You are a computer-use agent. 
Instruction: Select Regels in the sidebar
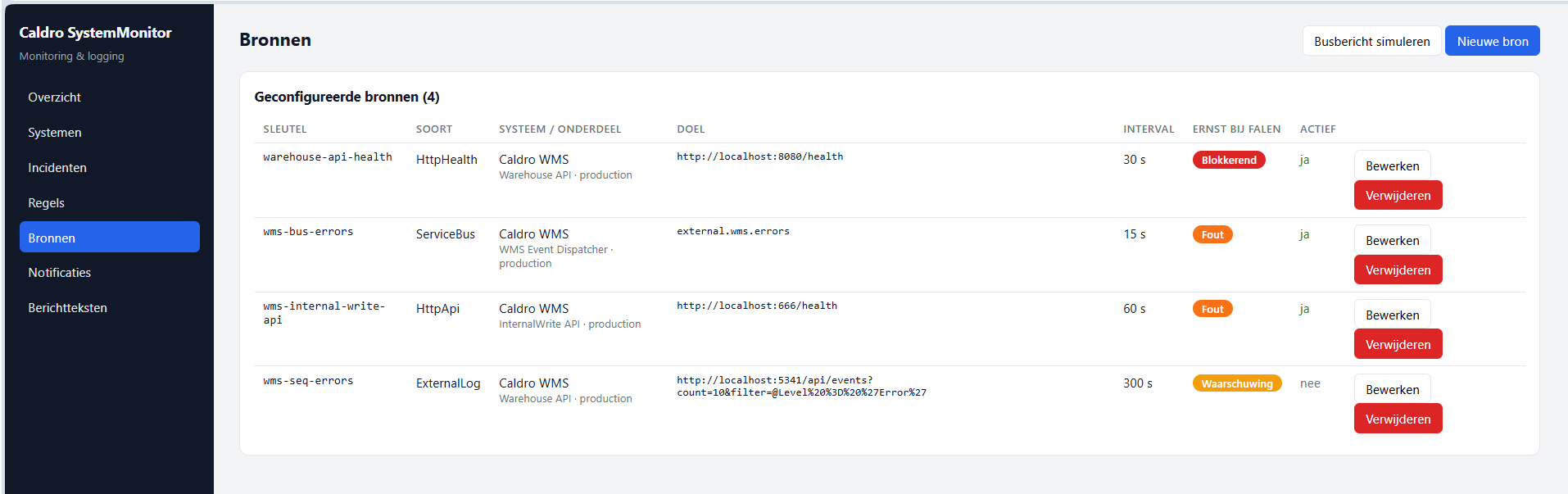[x=110, y=203]
